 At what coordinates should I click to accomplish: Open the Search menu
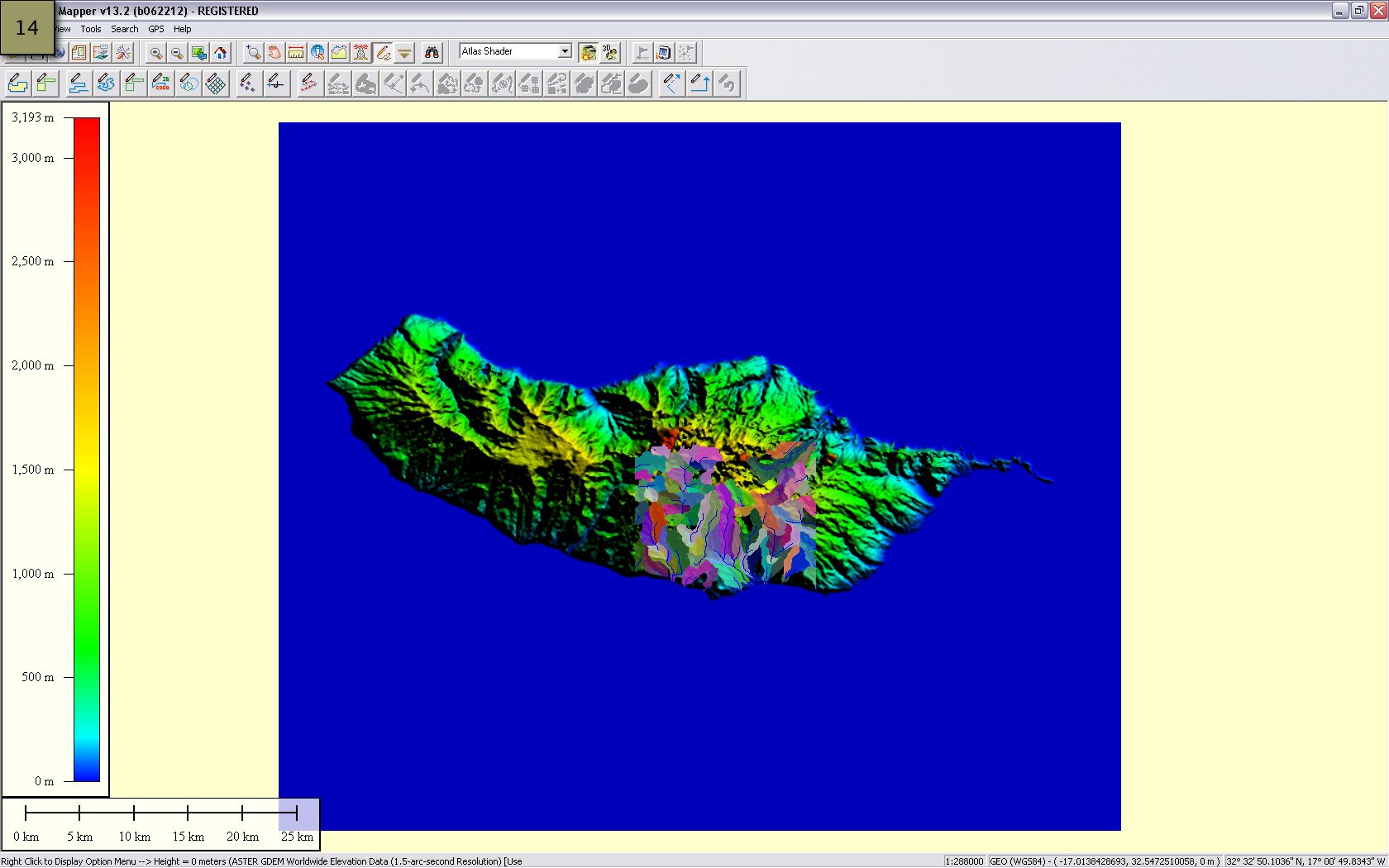125,29
